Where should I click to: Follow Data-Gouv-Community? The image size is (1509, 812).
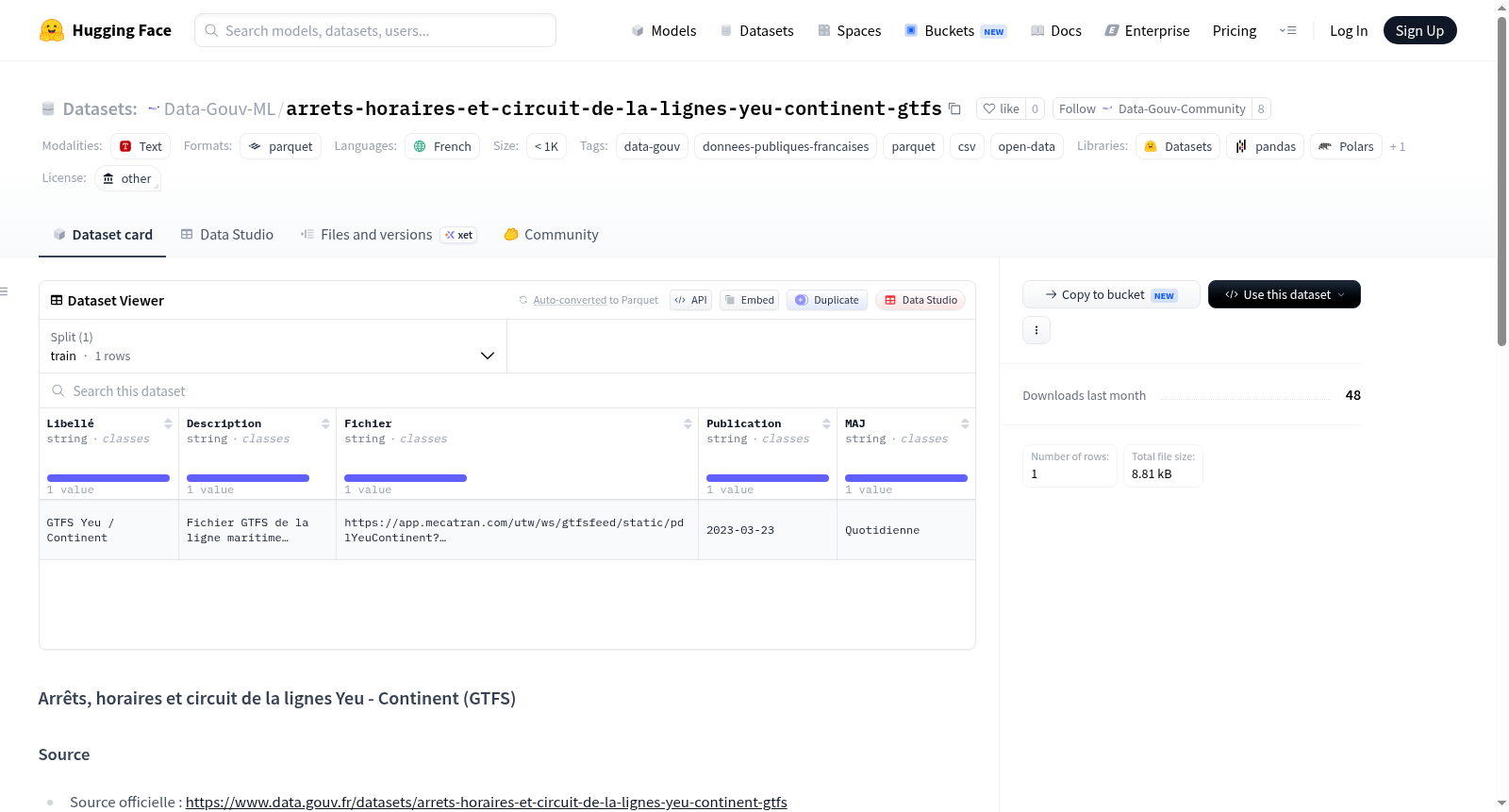pyautogui.click(x=1152, y=108)
